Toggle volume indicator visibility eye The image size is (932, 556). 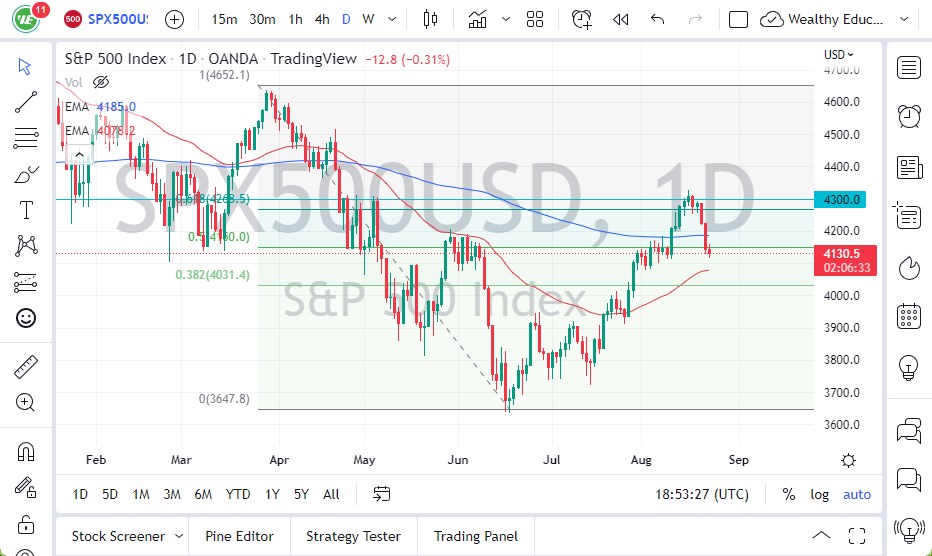[x=100, y=82]
